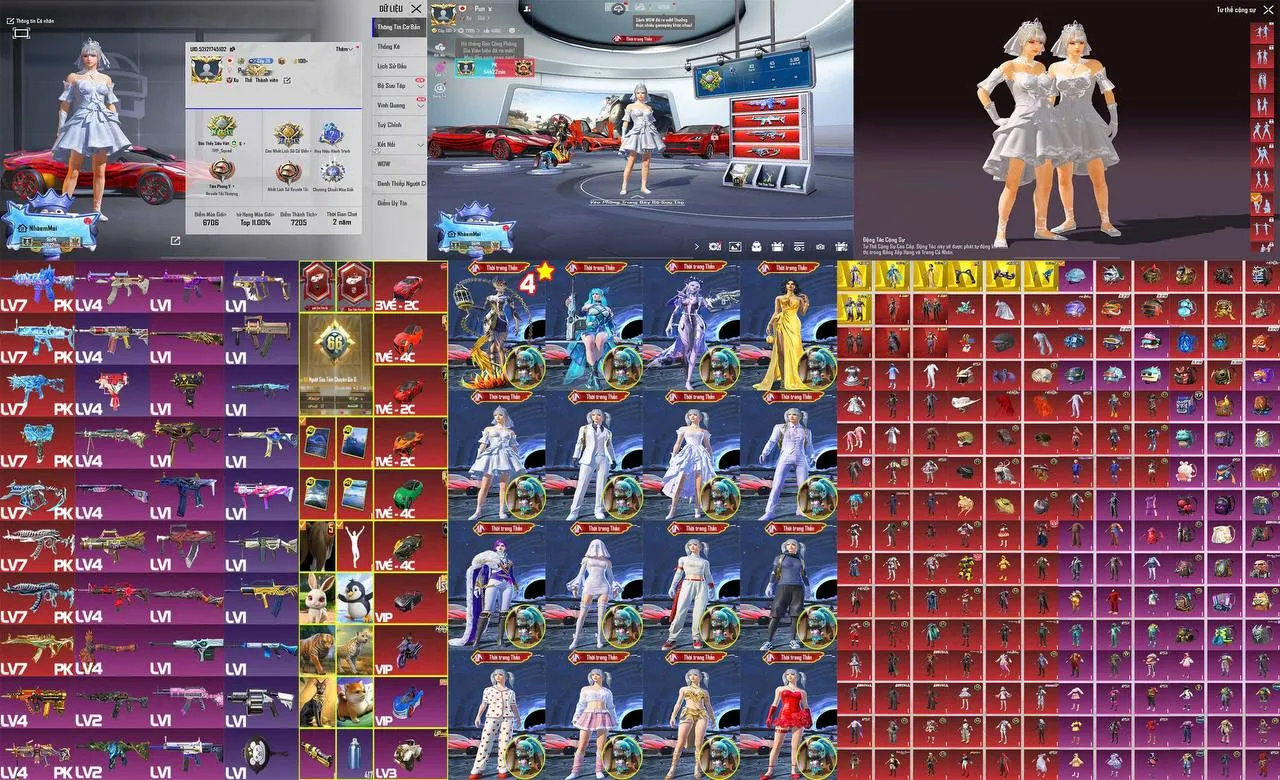Screen dimensions: 1280x780
Task: Open the Lịch Sử Đấu tab
Action: coord(400,66)
